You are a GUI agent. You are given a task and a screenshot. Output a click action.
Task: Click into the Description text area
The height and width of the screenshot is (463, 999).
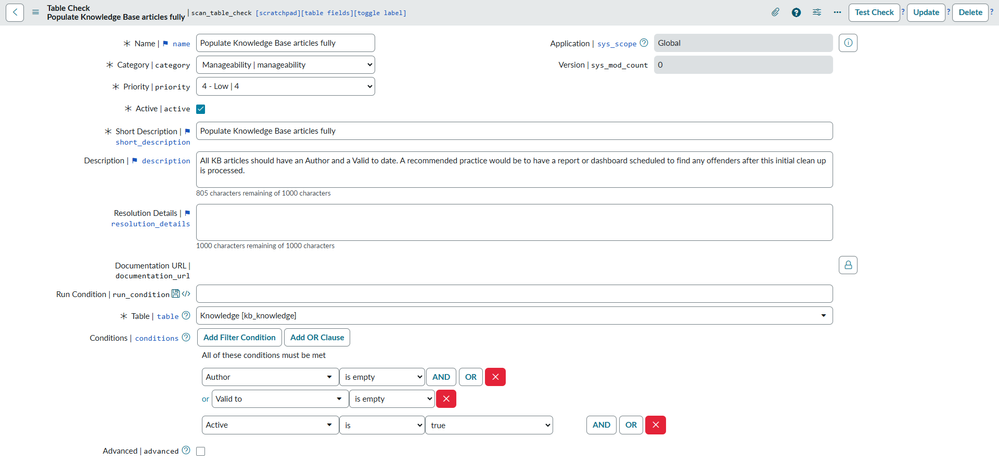(x=514, y=169)
